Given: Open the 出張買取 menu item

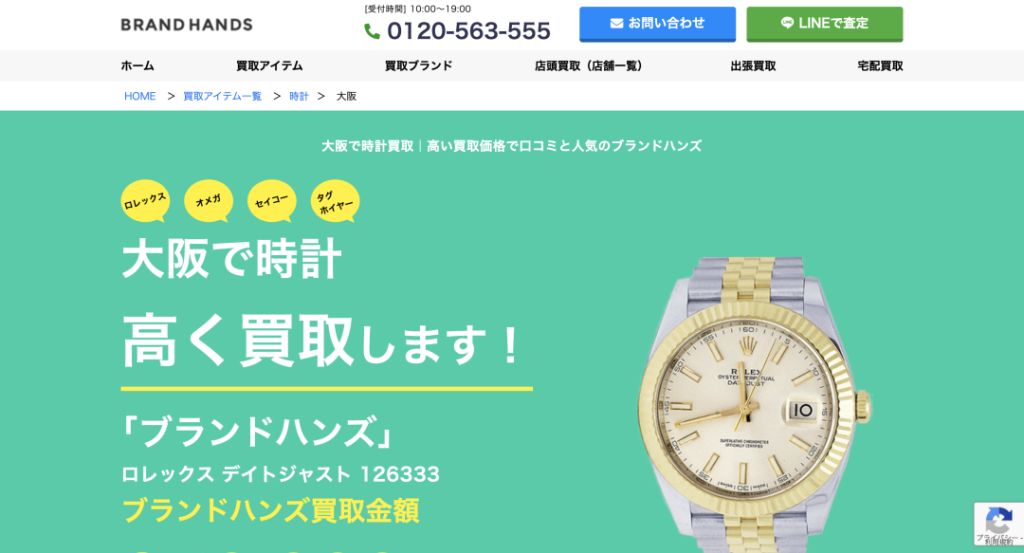Looking at the screenshot, I should [753, 66].
